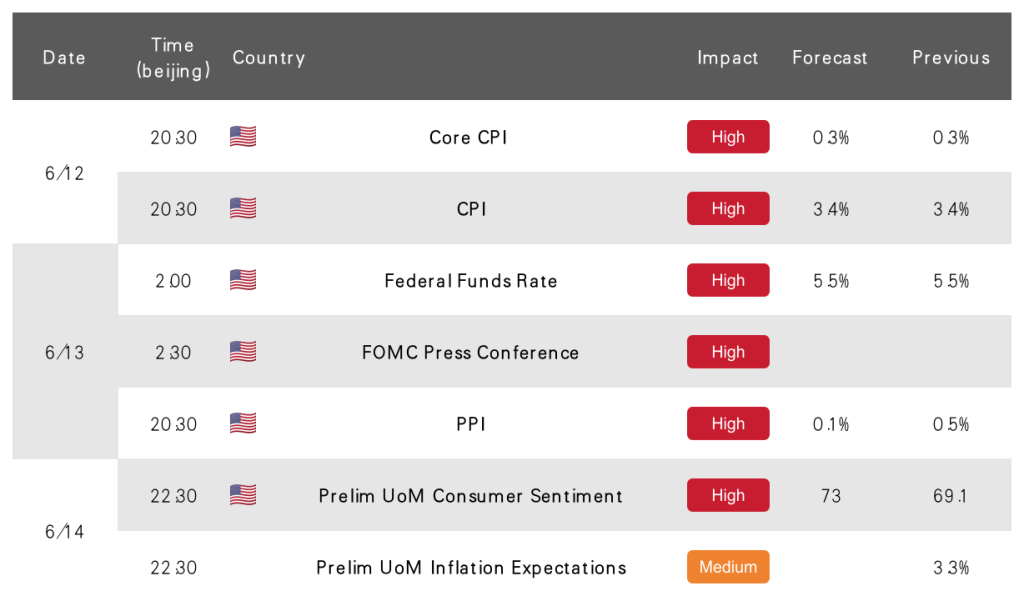
Task: Open the Prelim UoM Inflation Expectations event
Action: [471, 568]
